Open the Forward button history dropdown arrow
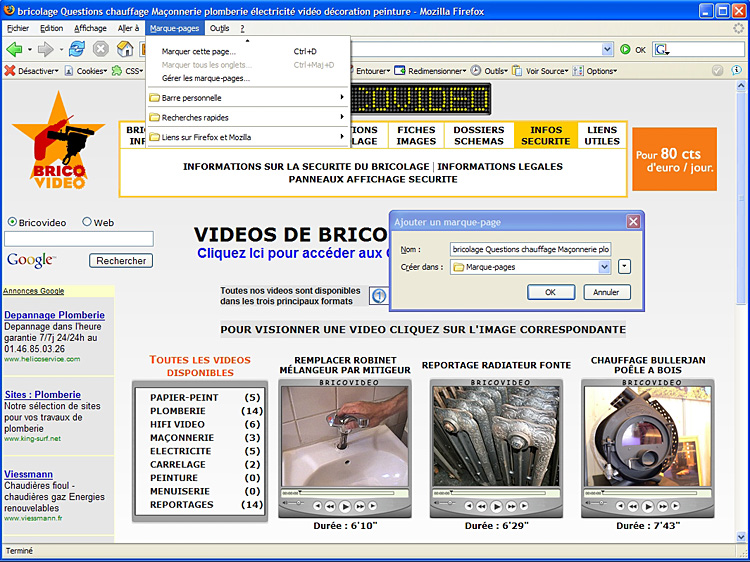Image resolution: width=750 pixels, height=562 pixels. [61, 49]
